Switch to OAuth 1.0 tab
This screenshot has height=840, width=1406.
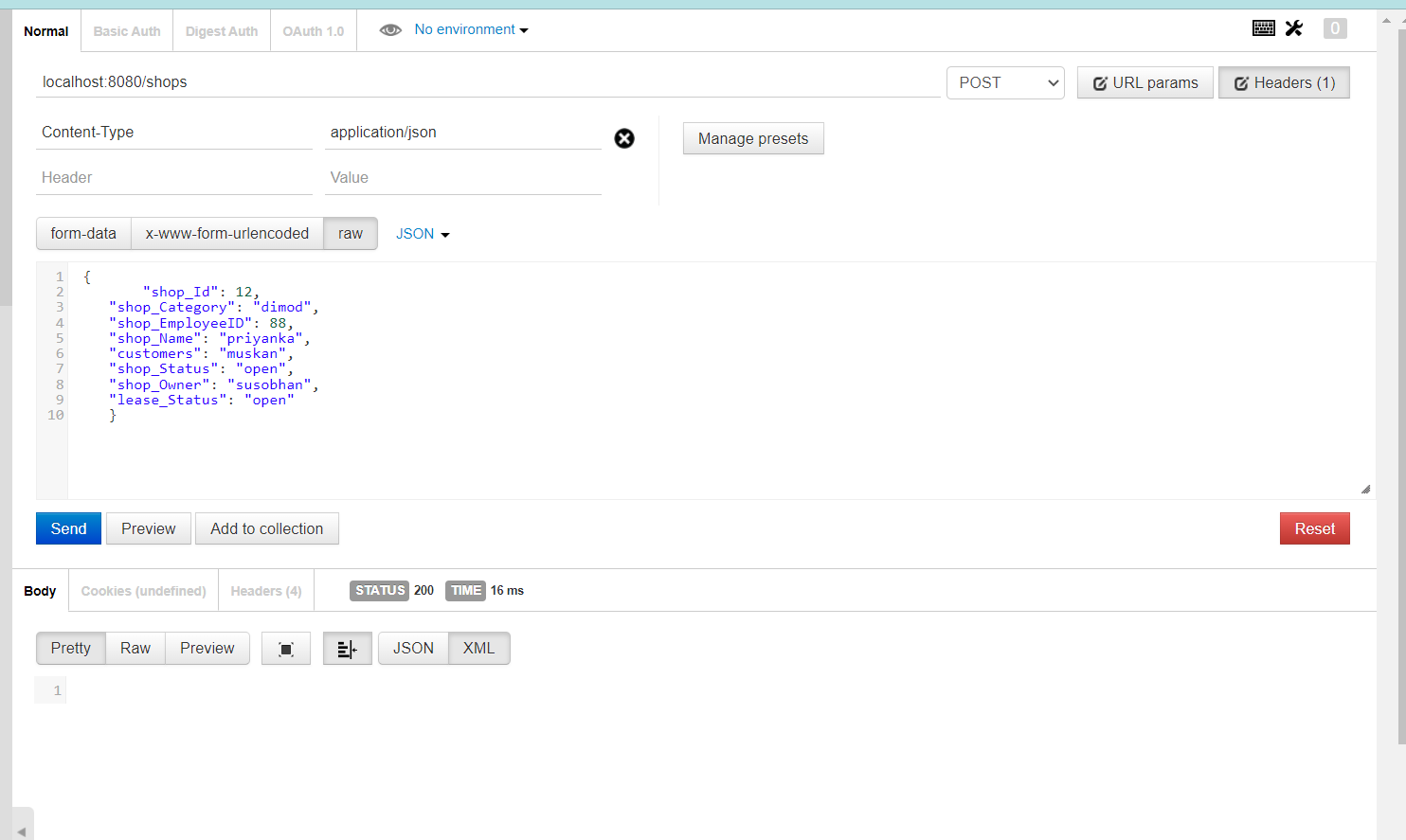click(x=314, y=31)
